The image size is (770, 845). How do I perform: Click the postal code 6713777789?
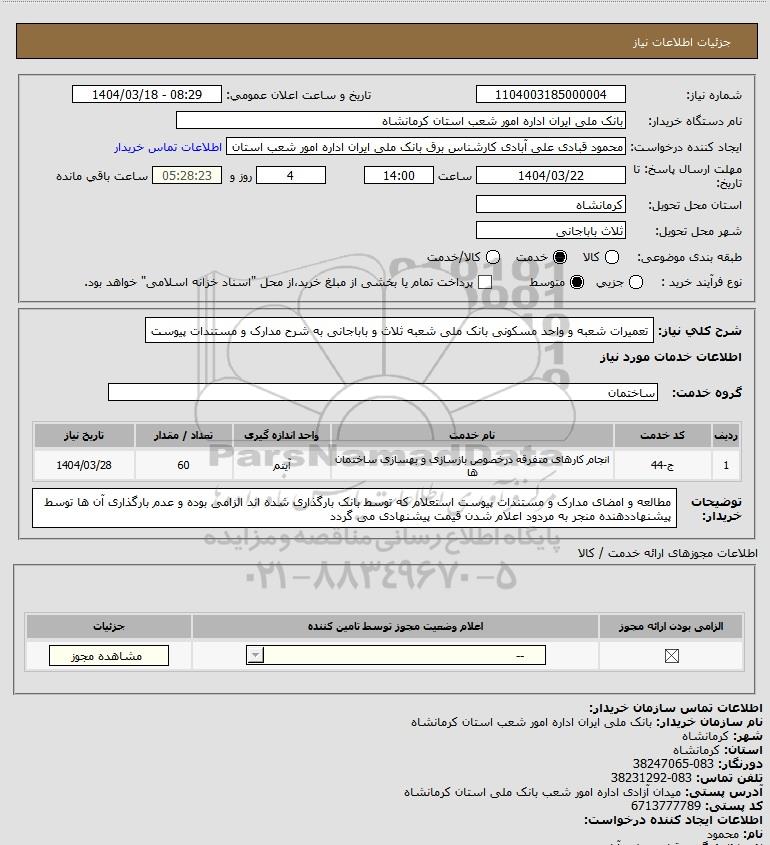tap(666, 806)
